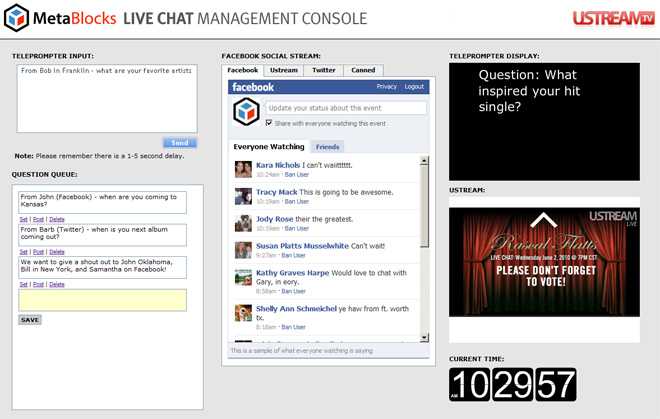Open Jody Rose name link
The image size is (660, 419).
coord(274,219)
